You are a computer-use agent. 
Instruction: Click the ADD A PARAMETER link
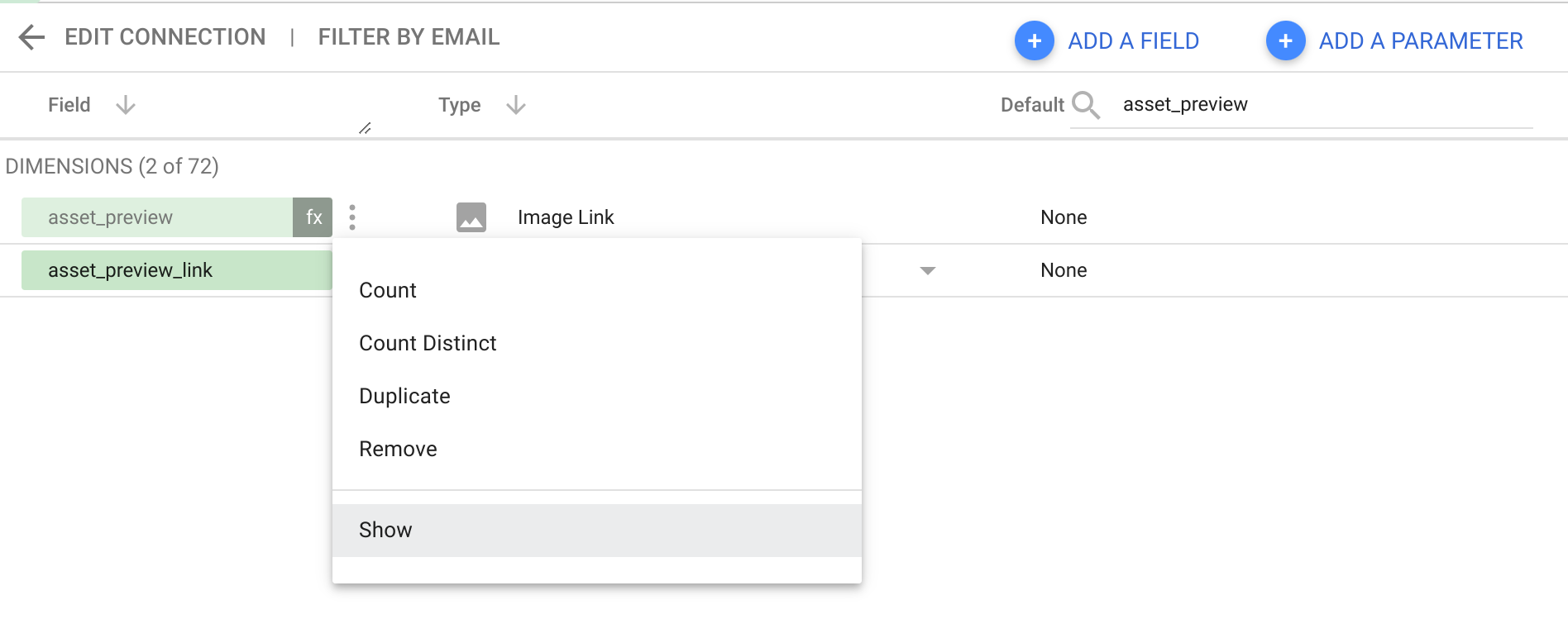(1420, 40)
